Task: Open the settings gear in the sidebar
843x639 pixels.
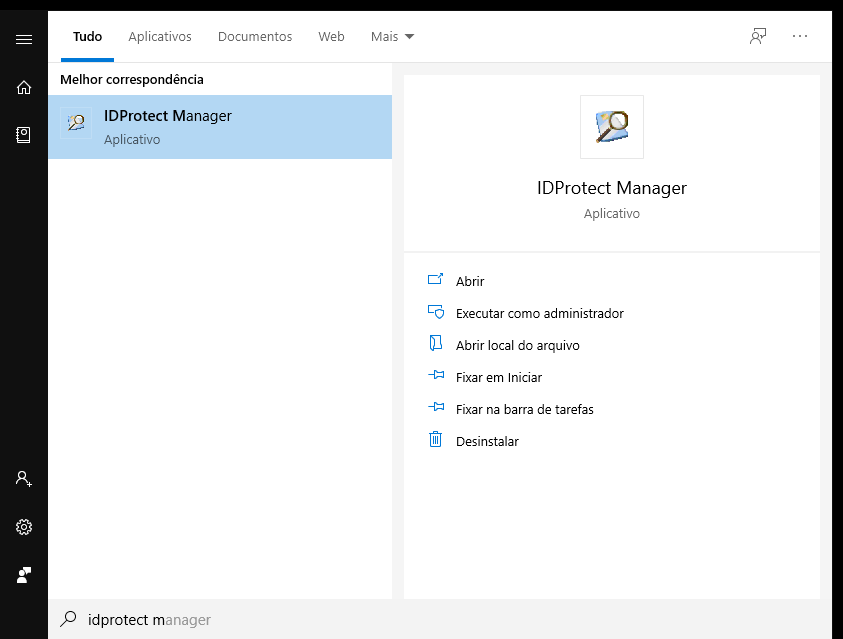Action: pyautogui.click(x=24, y=527)
